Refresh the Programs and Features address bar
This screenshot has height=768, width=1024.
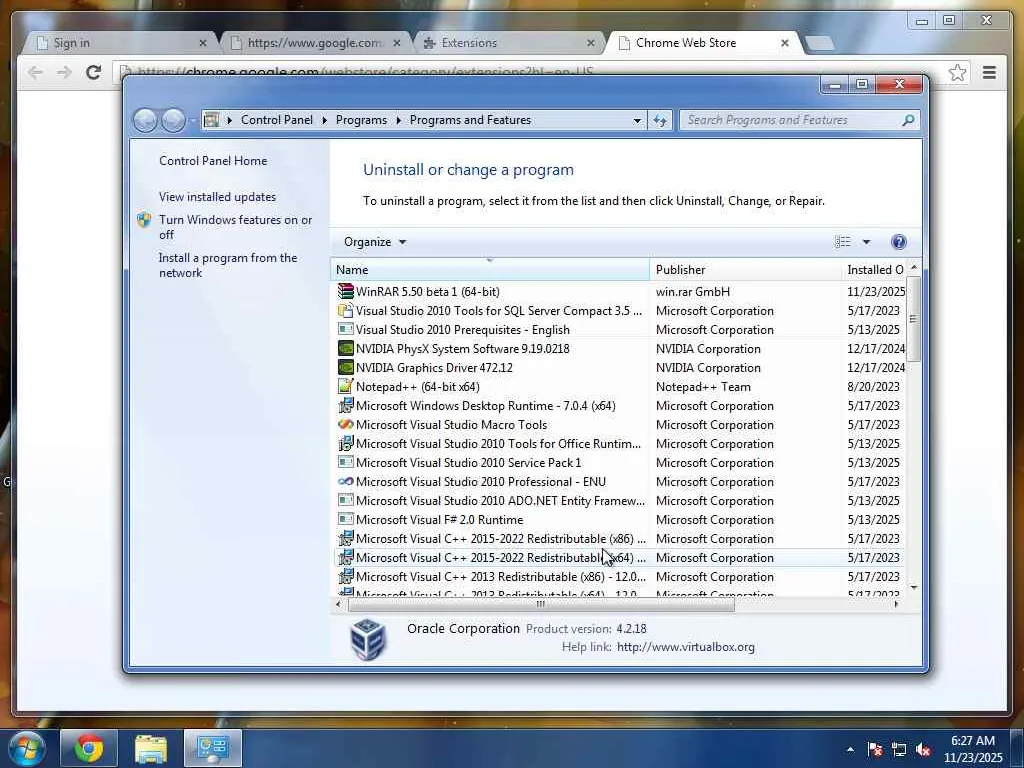tap(660, 120)
